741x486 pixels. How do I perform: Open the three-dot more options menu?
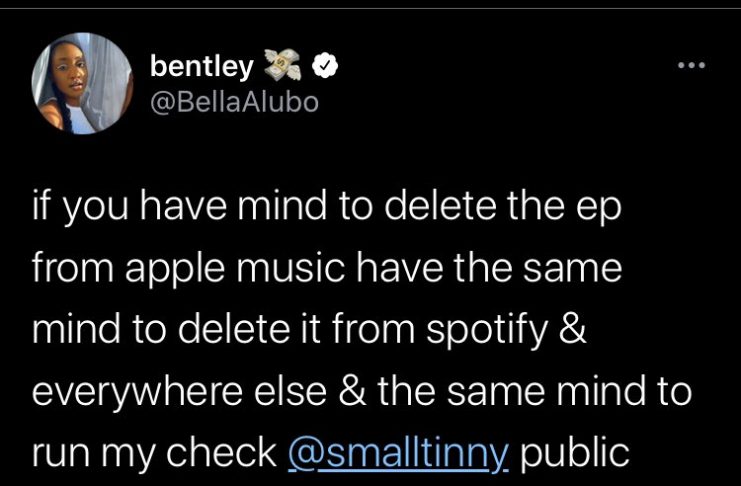691,66
